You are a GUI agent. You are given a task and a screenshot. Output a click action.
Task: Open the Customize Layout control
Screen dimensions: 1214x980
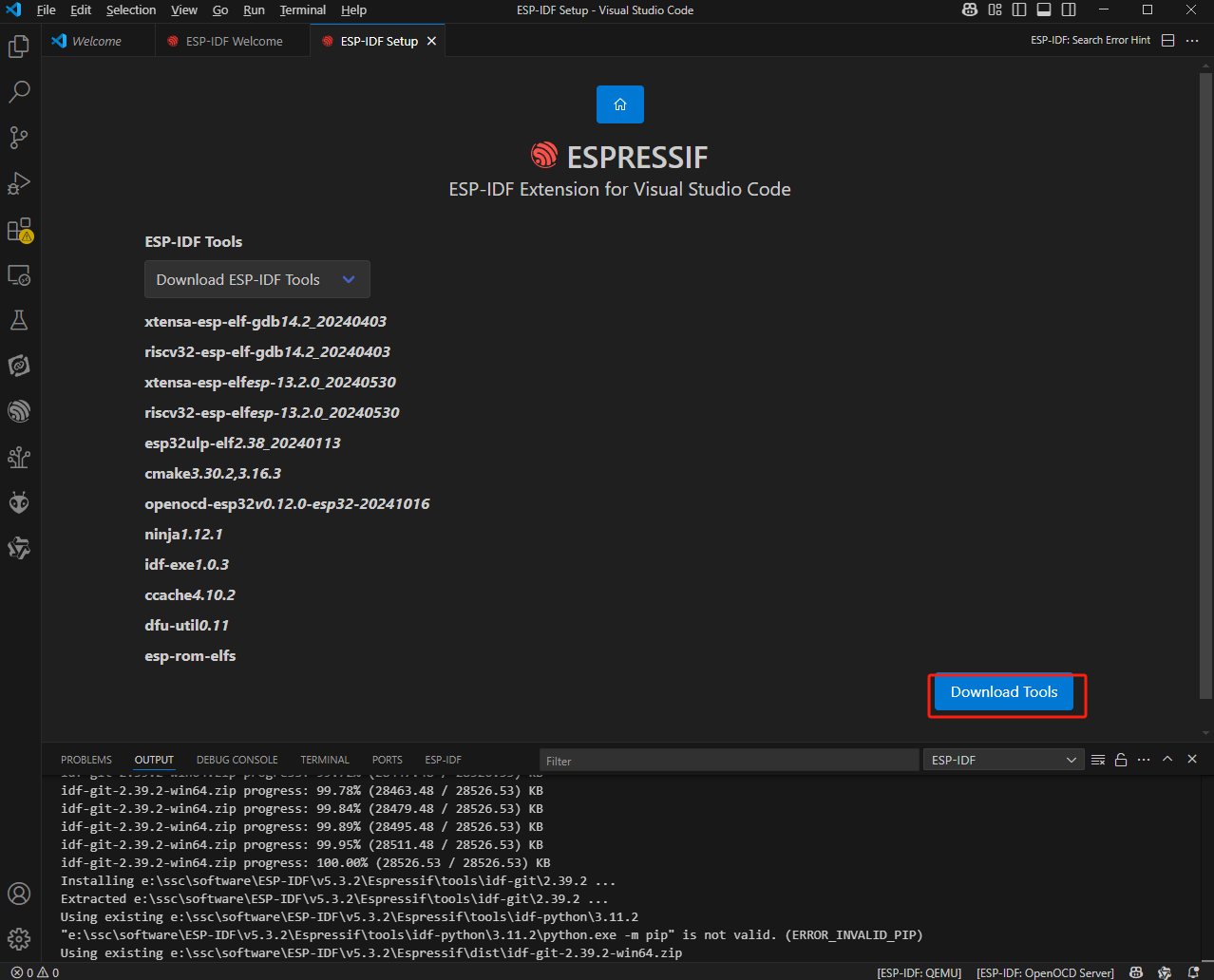pyautogui.click(x=995, y=10)
